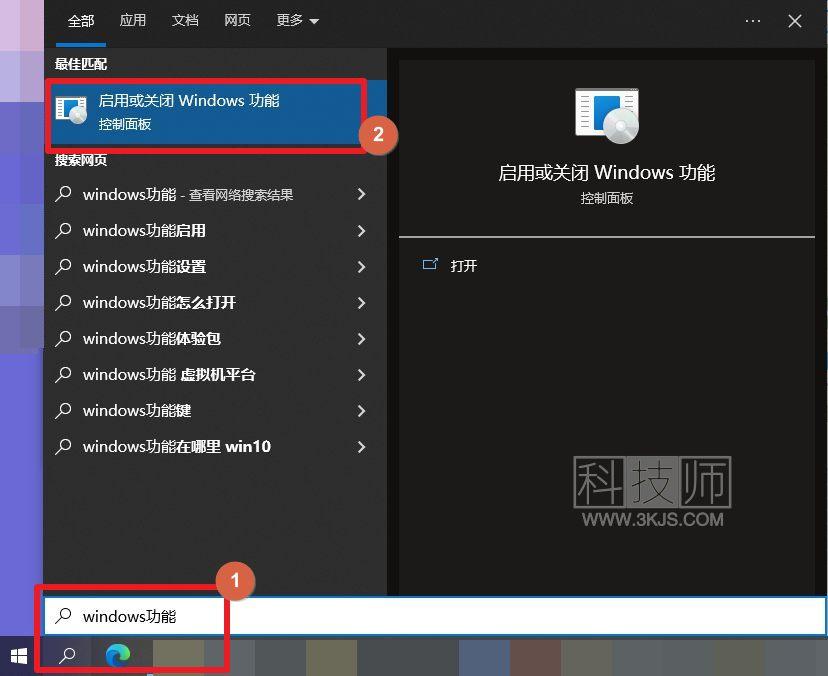Expand arrow for windows功能启用
The width and height of the screenshot is (828, 676).
tap(361, 231)
